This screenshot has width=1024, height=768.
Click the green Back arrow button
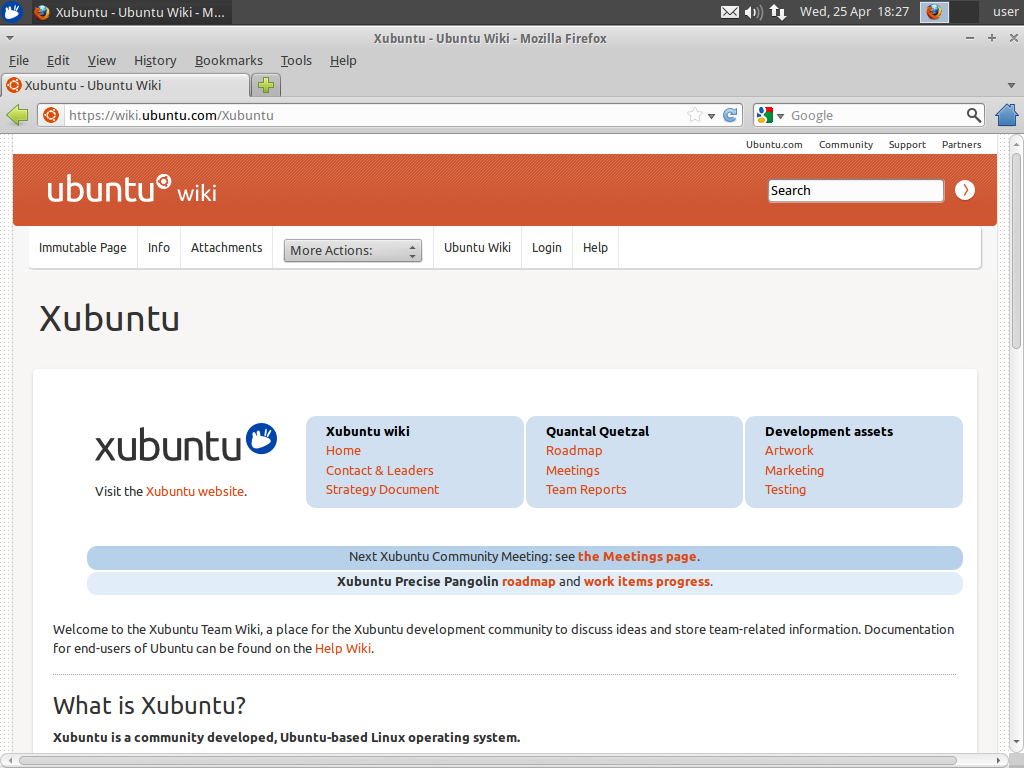tap(17, 115)
